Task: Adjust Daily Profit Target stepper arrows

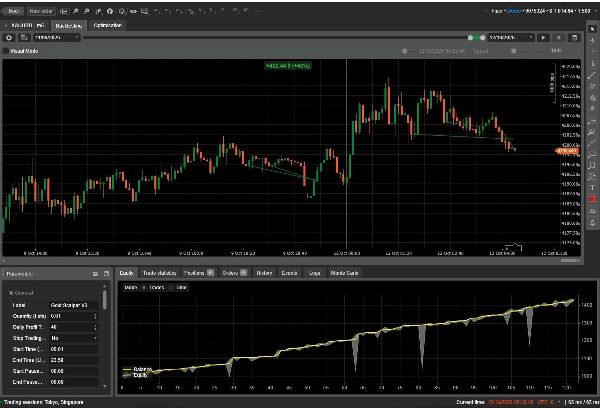Action: [x=95, y=327]
